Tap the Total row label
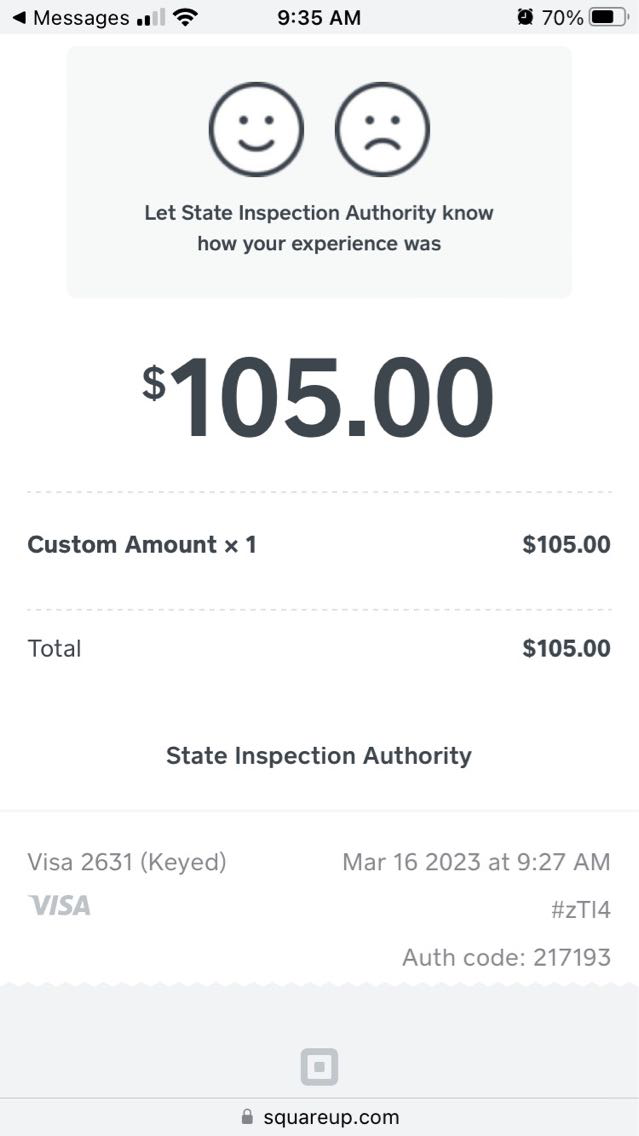The width and height of the screenshot is (639, 1136). click(x=55, y=648)
